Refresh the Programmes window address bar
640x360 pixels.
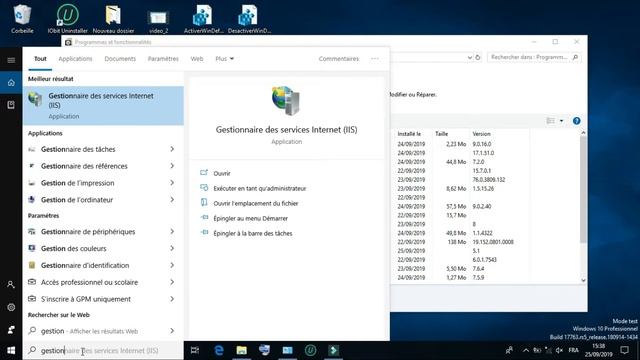coord(478,58)
